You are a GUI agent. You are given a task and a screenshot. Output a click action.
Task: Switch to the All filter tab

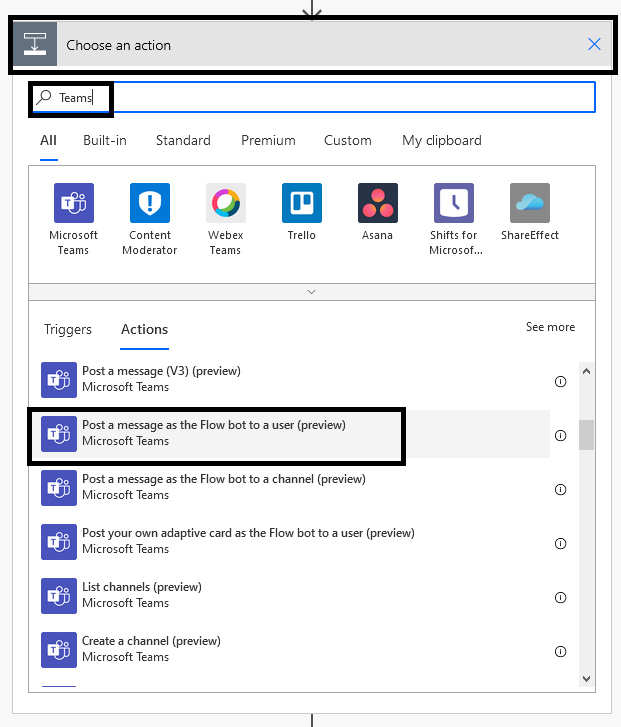(x=48, y=140)
